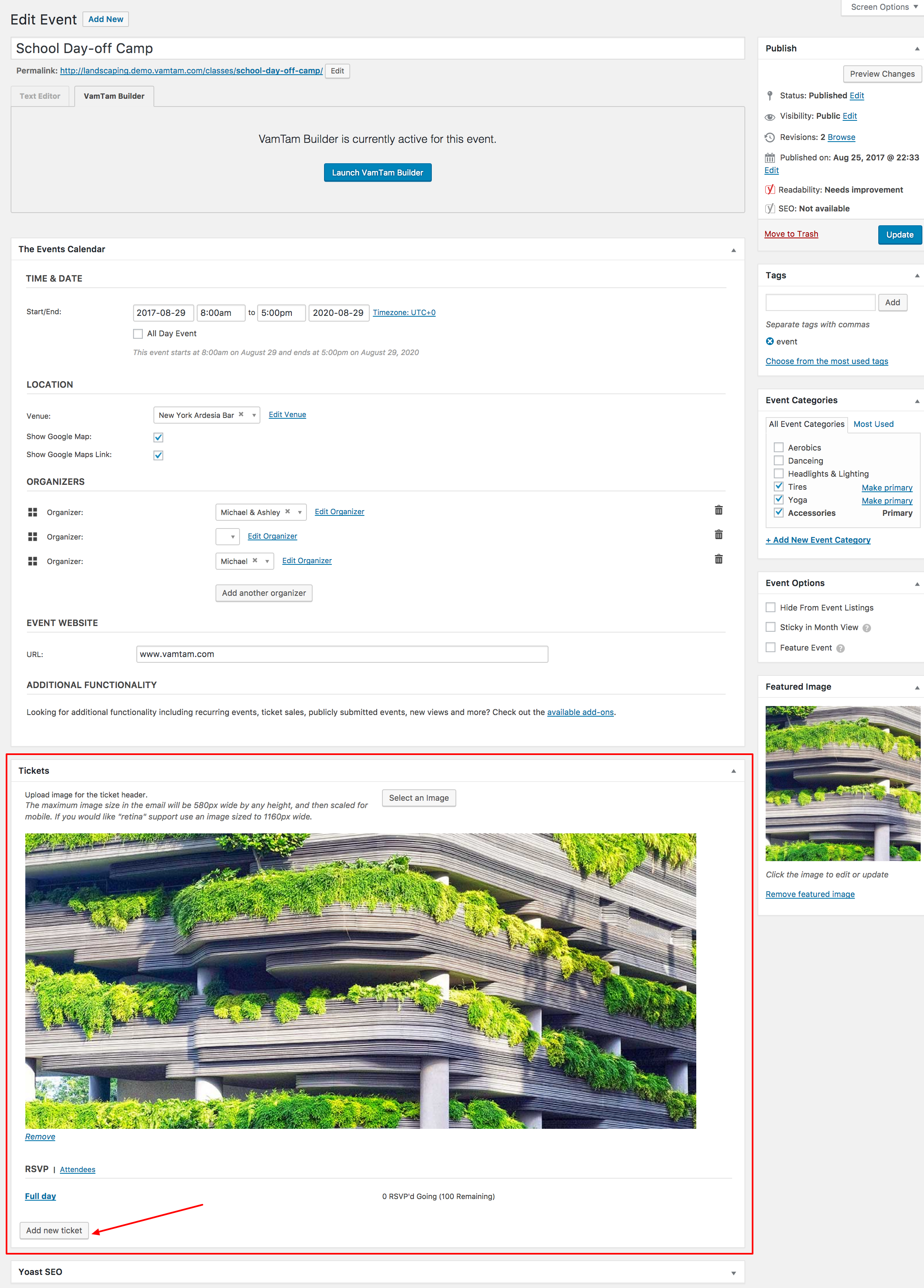The image size is (924, 1288).
Task: Click help icon beside Feature Event
Action: click(x=840, y=648)
